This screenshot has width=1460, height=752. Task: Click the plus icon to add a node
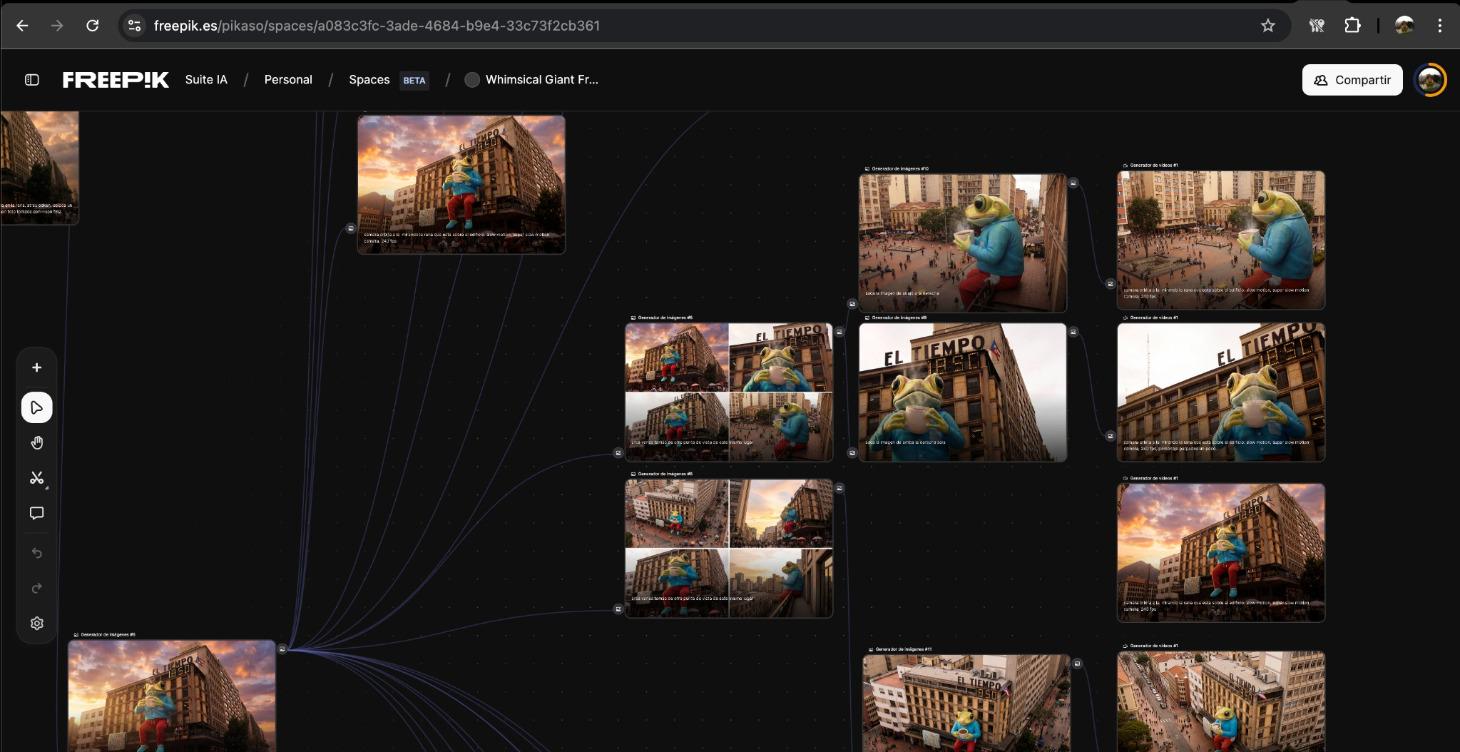tap(37, 368)
